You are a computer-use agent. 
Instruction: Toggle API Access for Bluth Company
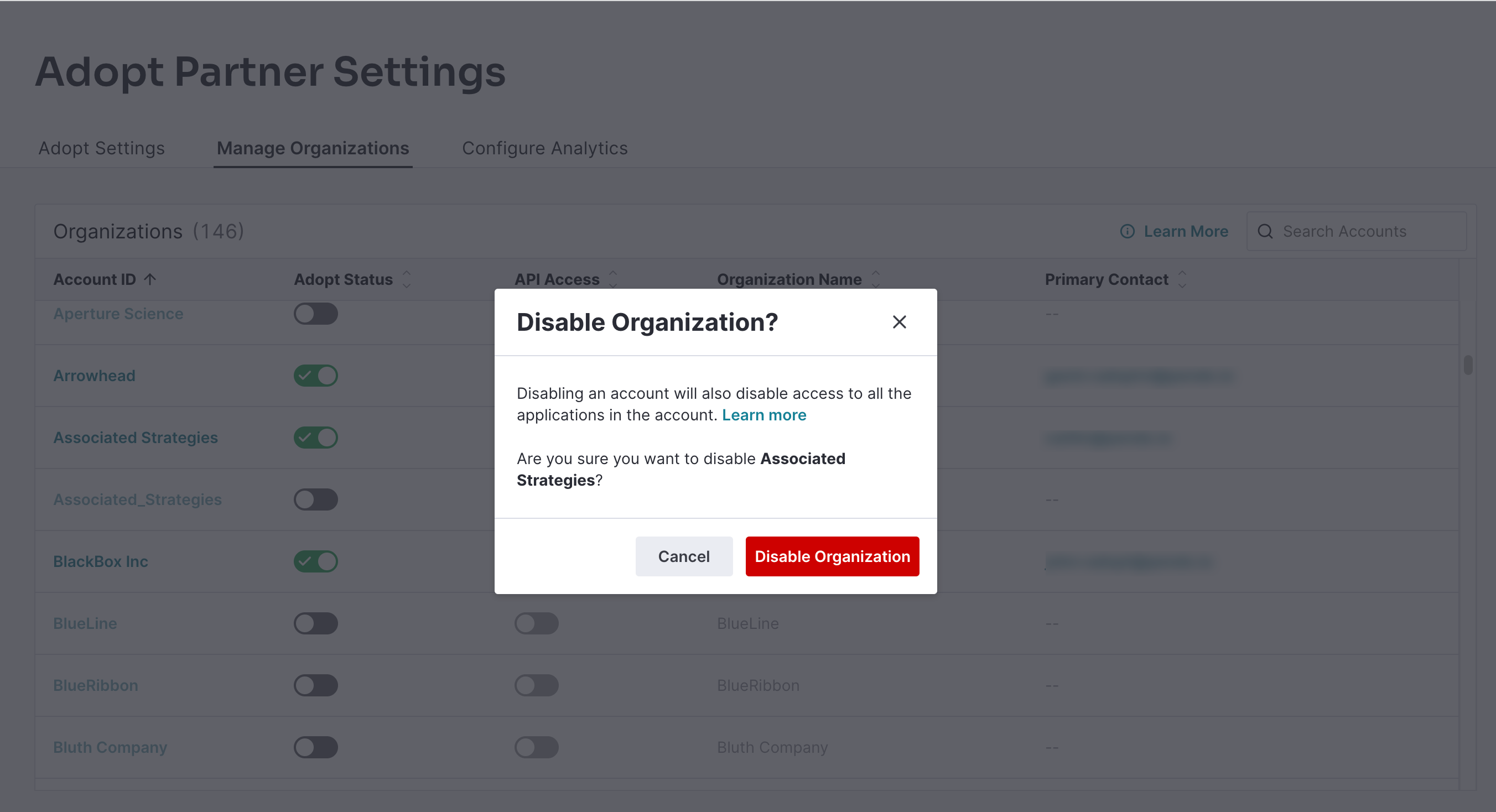536,748
